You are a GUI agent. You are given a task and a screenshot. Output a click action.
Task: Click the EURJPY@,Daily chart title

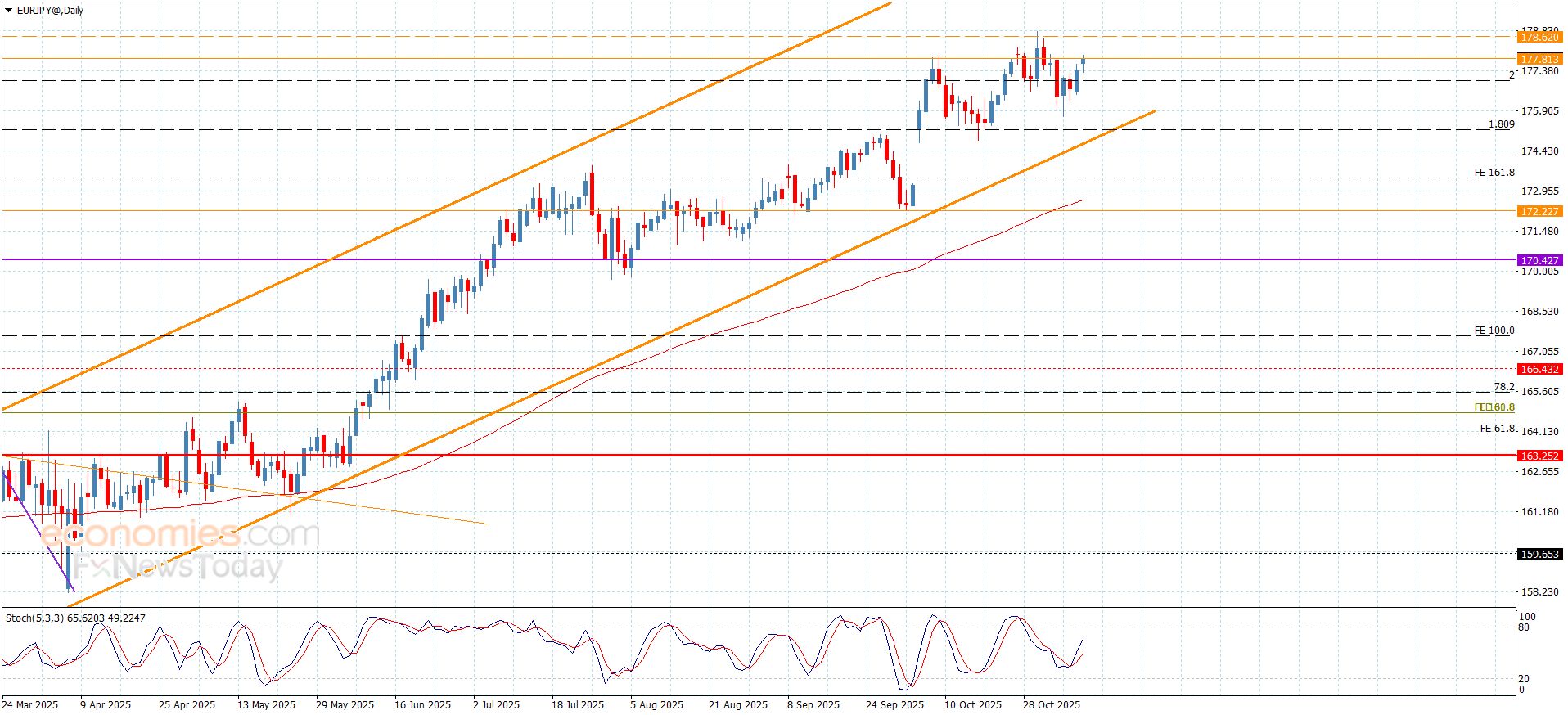50,11
